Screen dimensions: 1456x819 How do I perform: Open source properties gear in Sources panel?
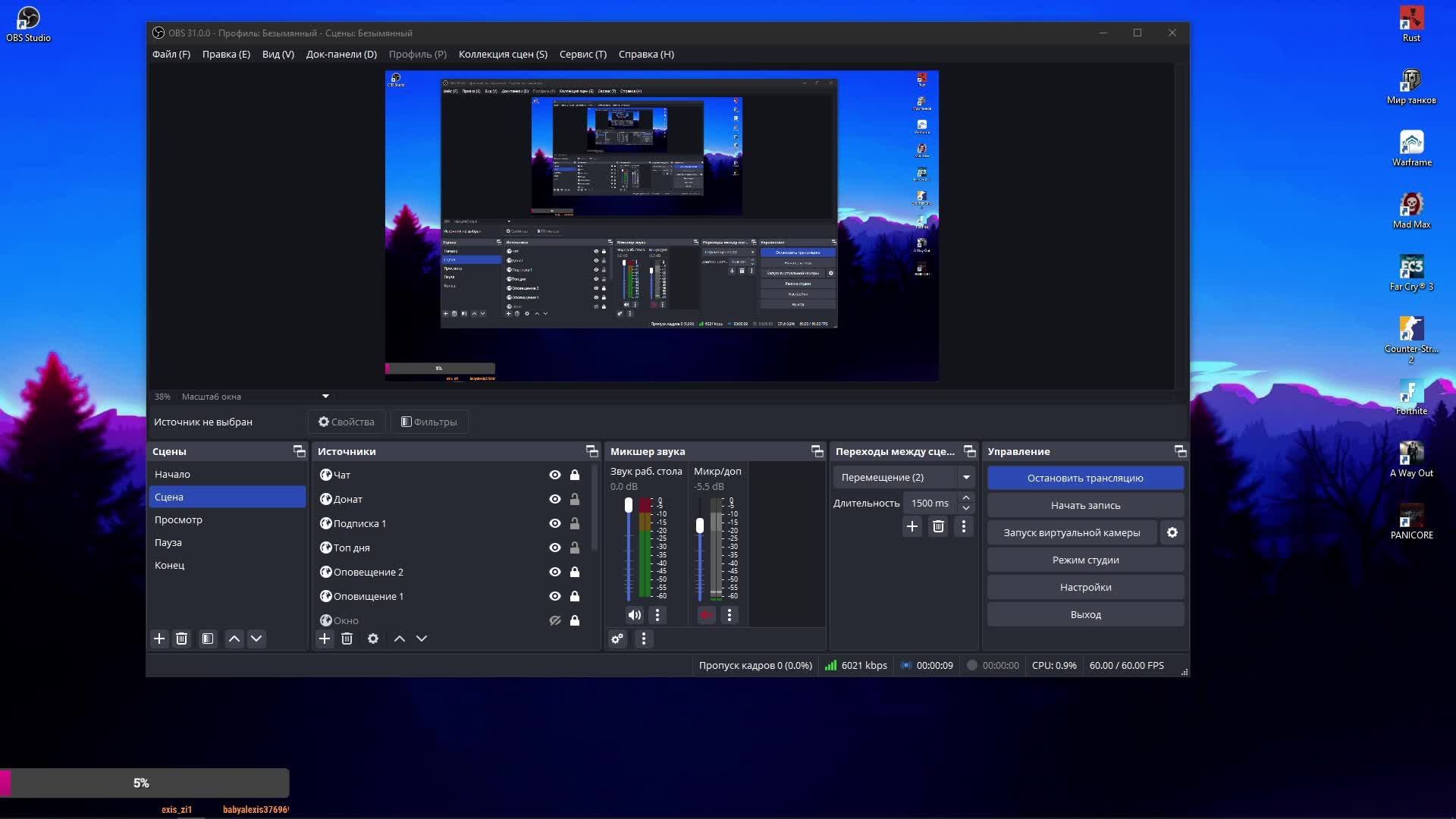point(373,639)
